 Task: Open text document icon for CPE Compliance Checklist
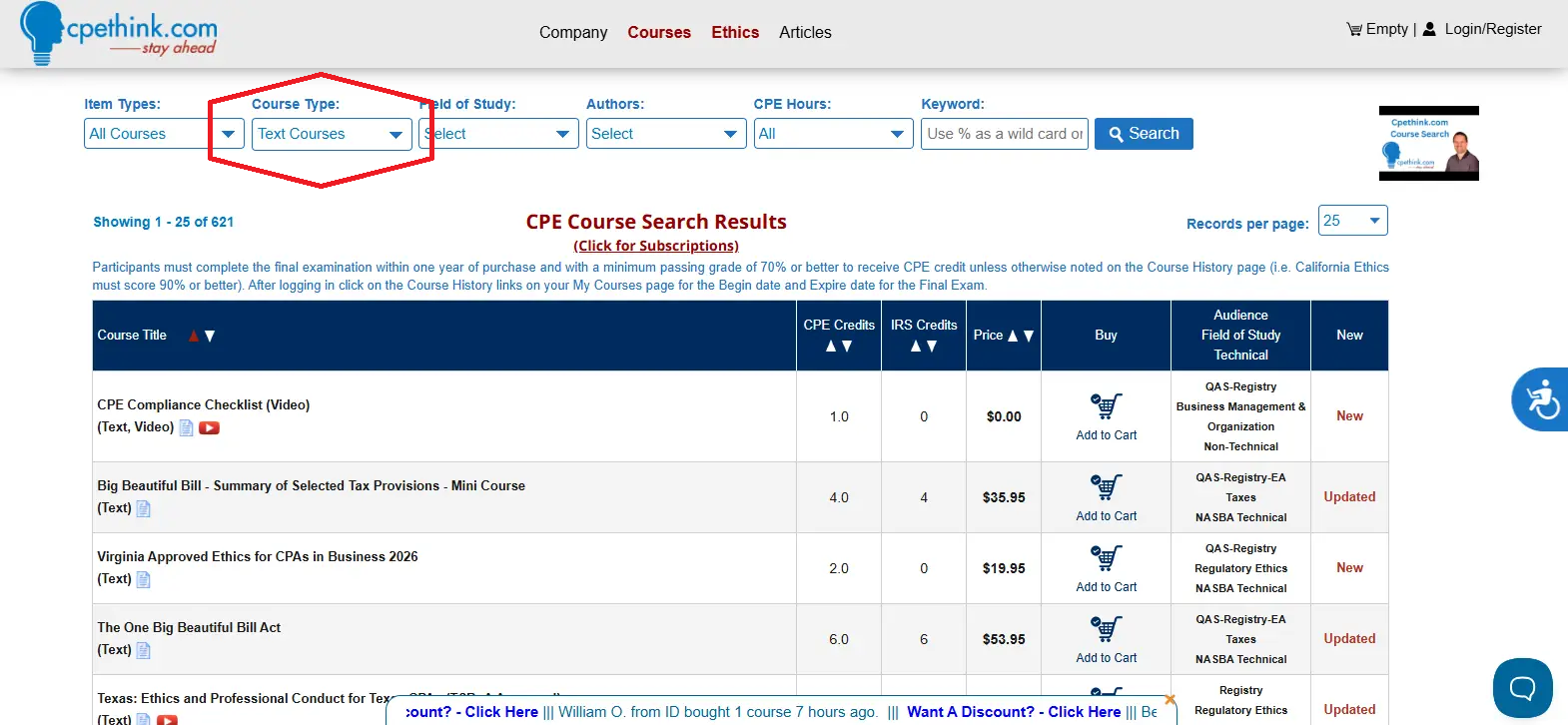coord(186,427)
